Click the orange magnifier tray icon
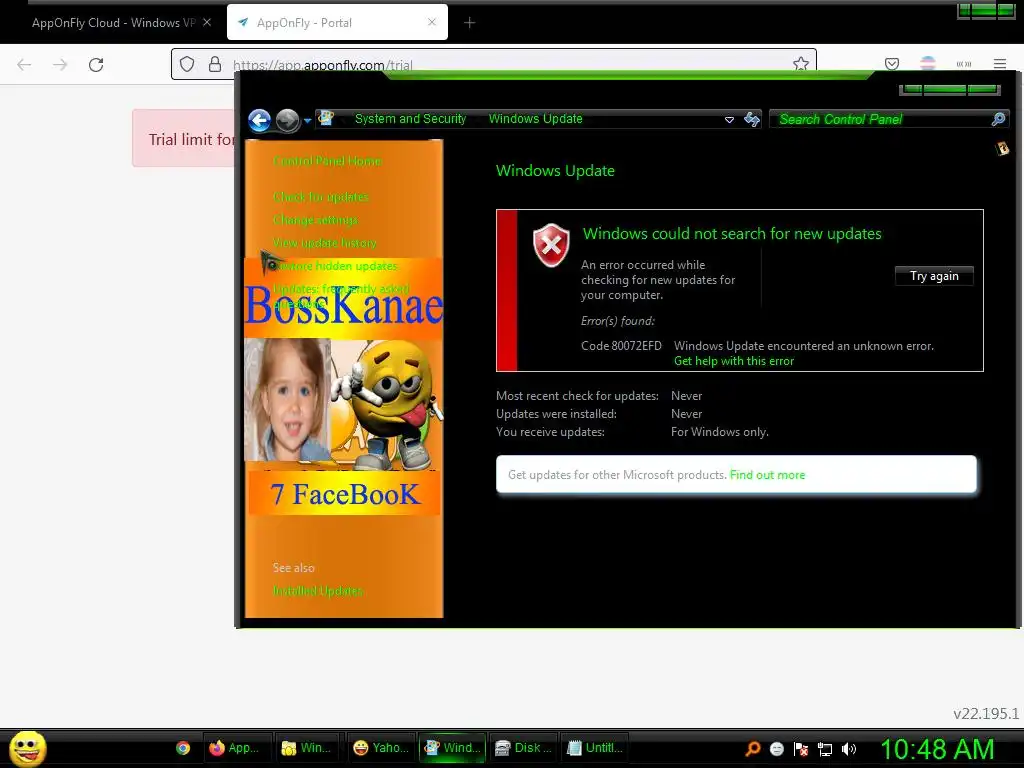 pyautogui.click(x=752, y=749)
